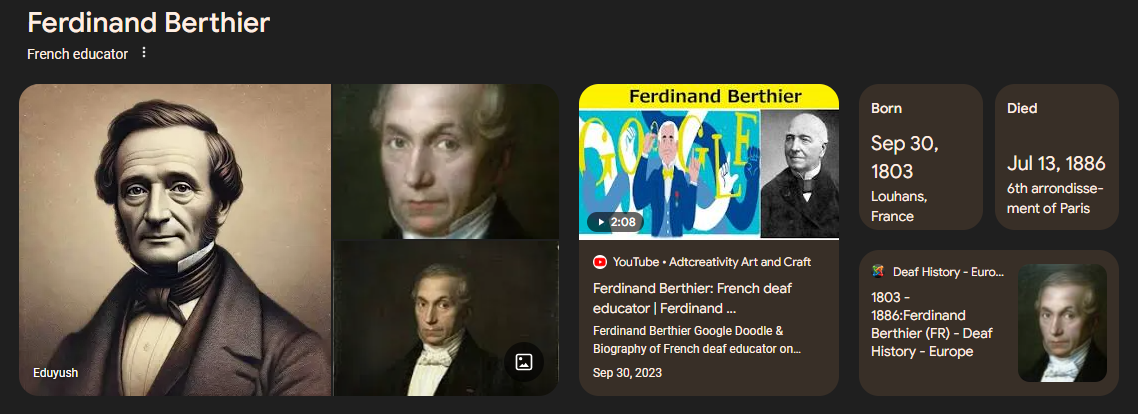The image size is (1138, 414).
Task: Select the Died Jul 13, 1886 card
Action: (x=1057, y=157)
